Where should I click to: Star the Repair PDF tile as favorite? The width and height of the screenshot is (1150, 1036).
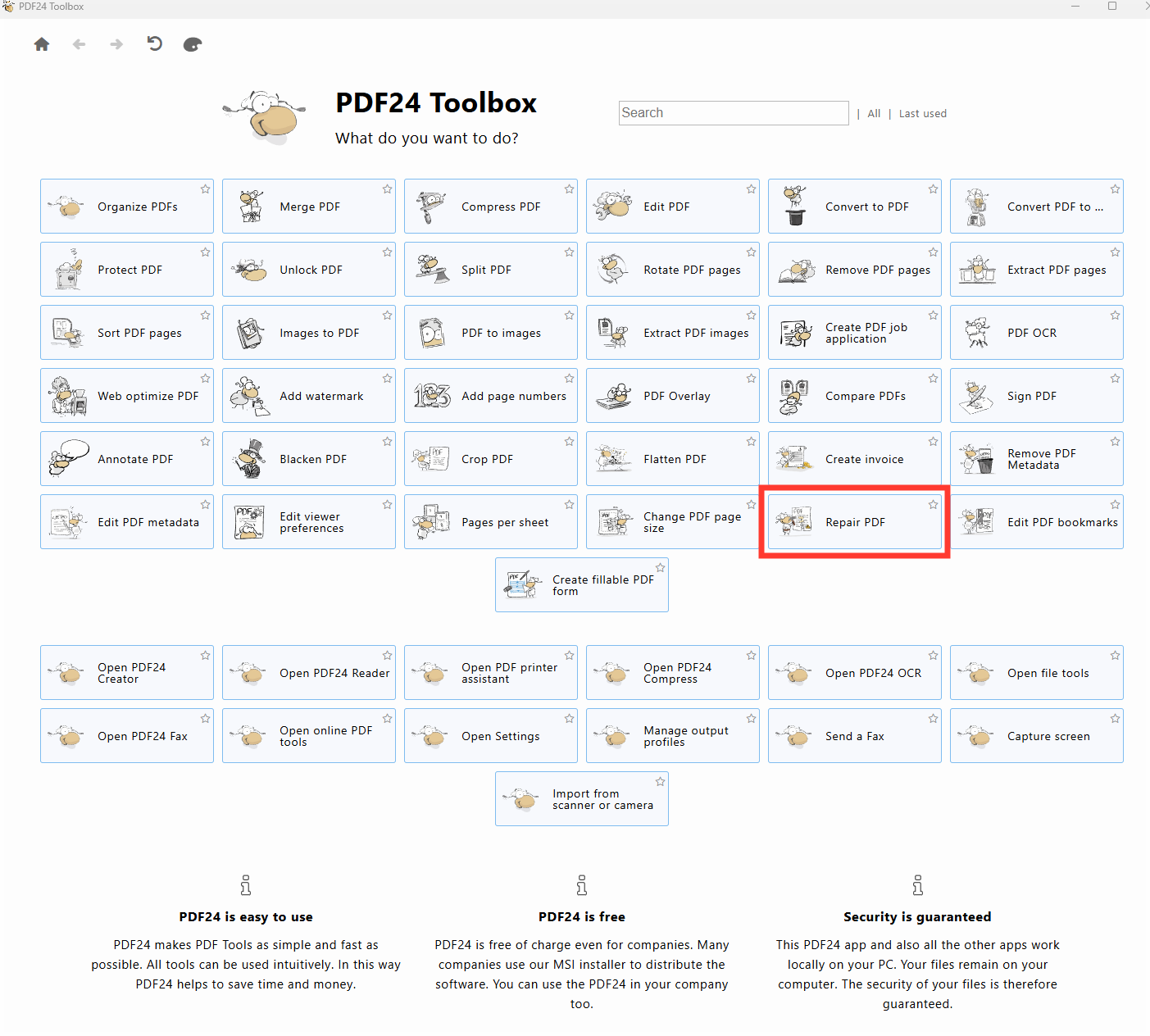(933, 505)
